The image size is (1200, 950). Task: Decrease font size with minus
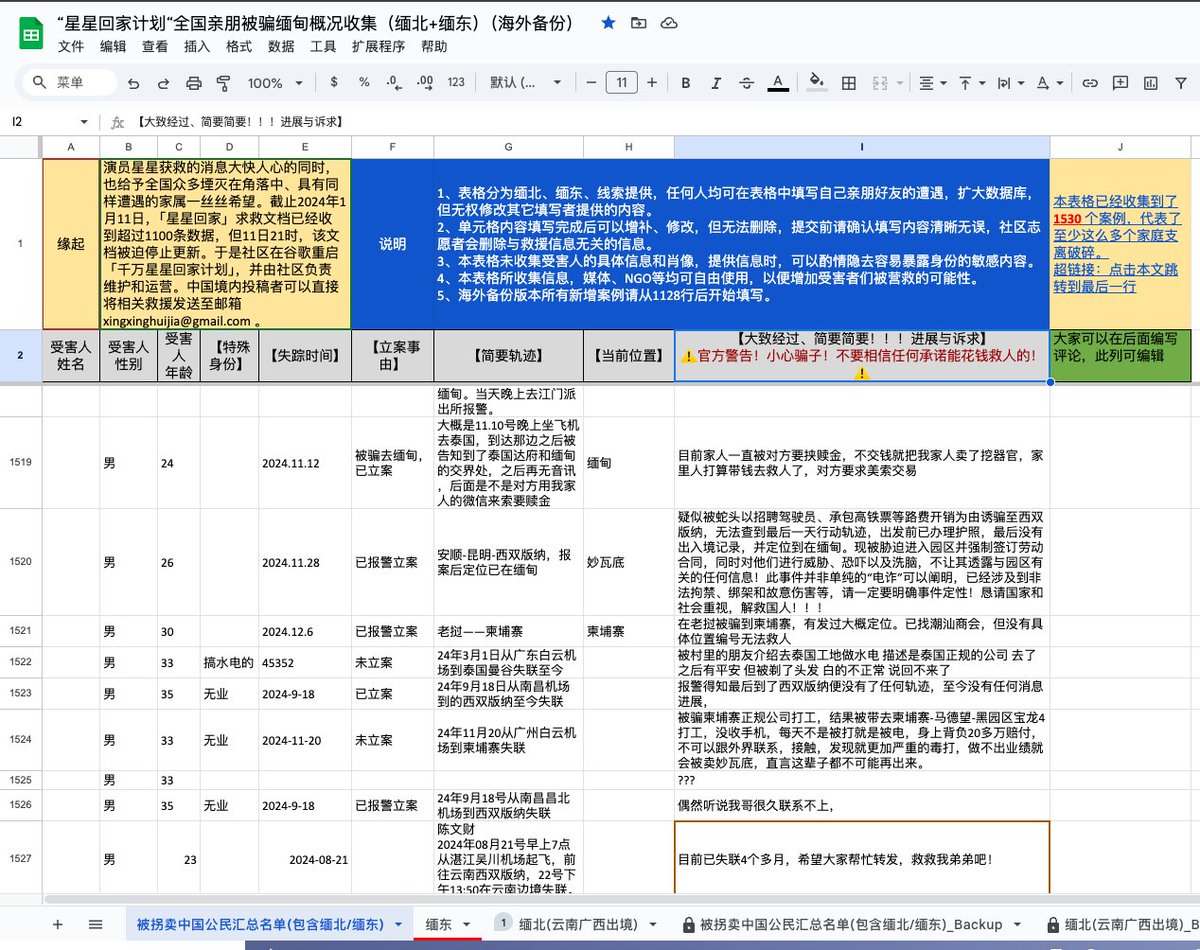click(591, 83)
